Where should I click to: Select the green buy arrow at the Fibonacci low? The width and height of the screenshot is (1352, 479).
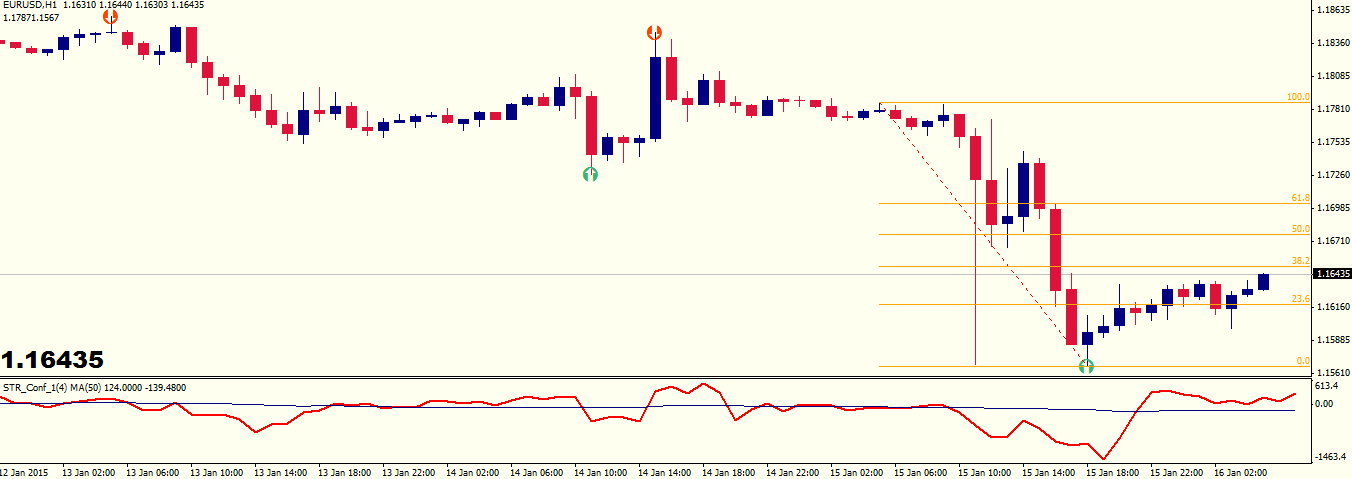tap(1087, 366)
